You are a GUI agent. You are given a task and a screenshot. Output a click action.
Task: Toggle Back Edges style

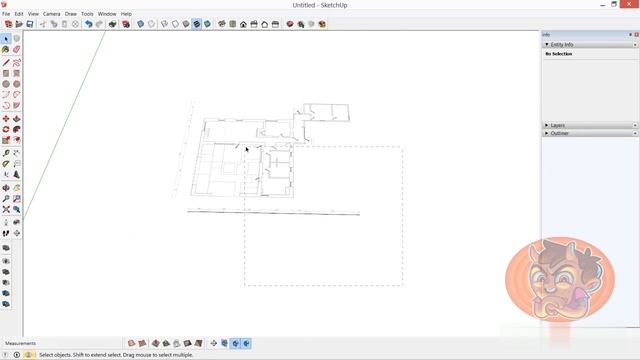[151, 24]
